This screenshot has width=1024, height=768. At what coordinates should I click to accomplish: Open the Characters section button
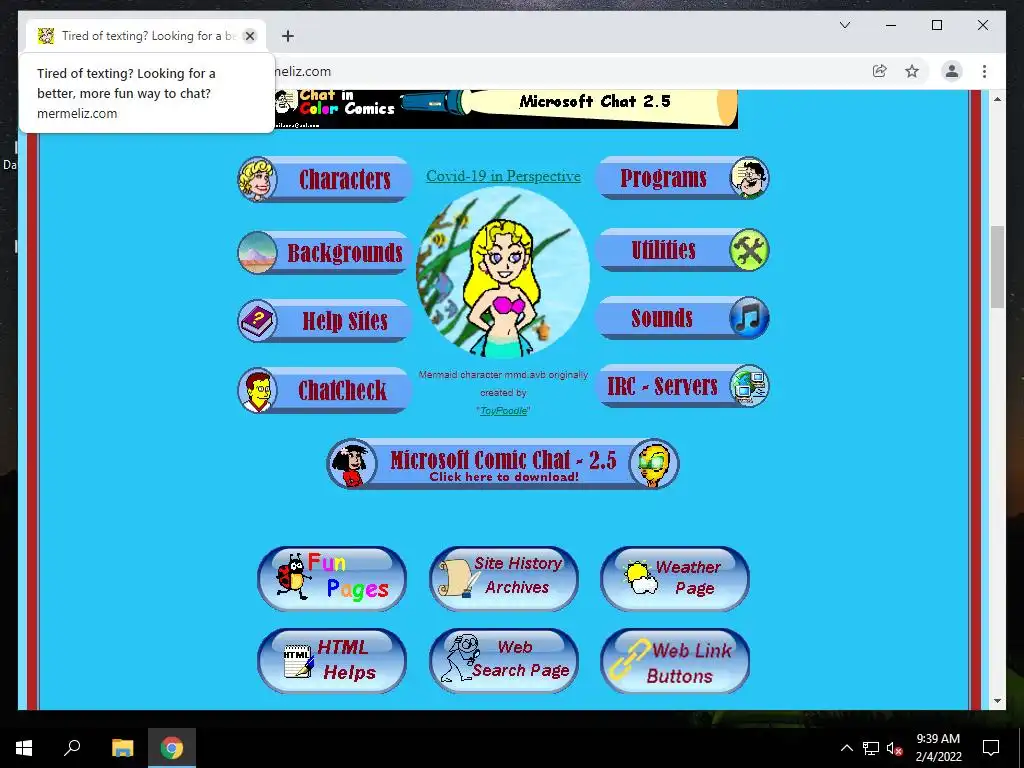(x=325, y=179)
